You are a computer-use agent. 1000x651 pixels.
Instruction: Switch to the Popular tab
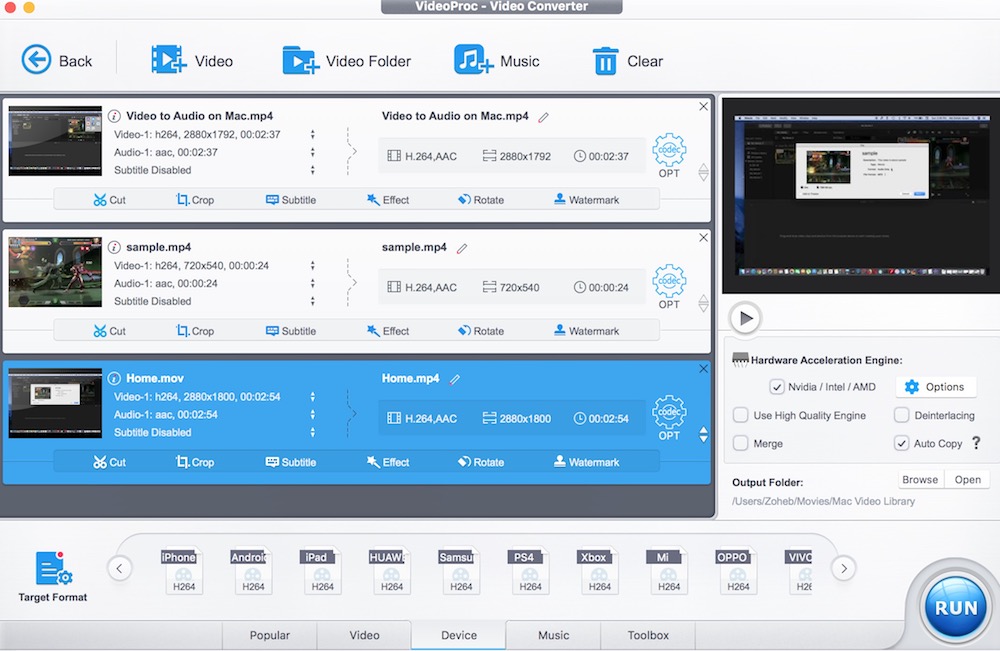pyautogui.click(x=269, y=635)
